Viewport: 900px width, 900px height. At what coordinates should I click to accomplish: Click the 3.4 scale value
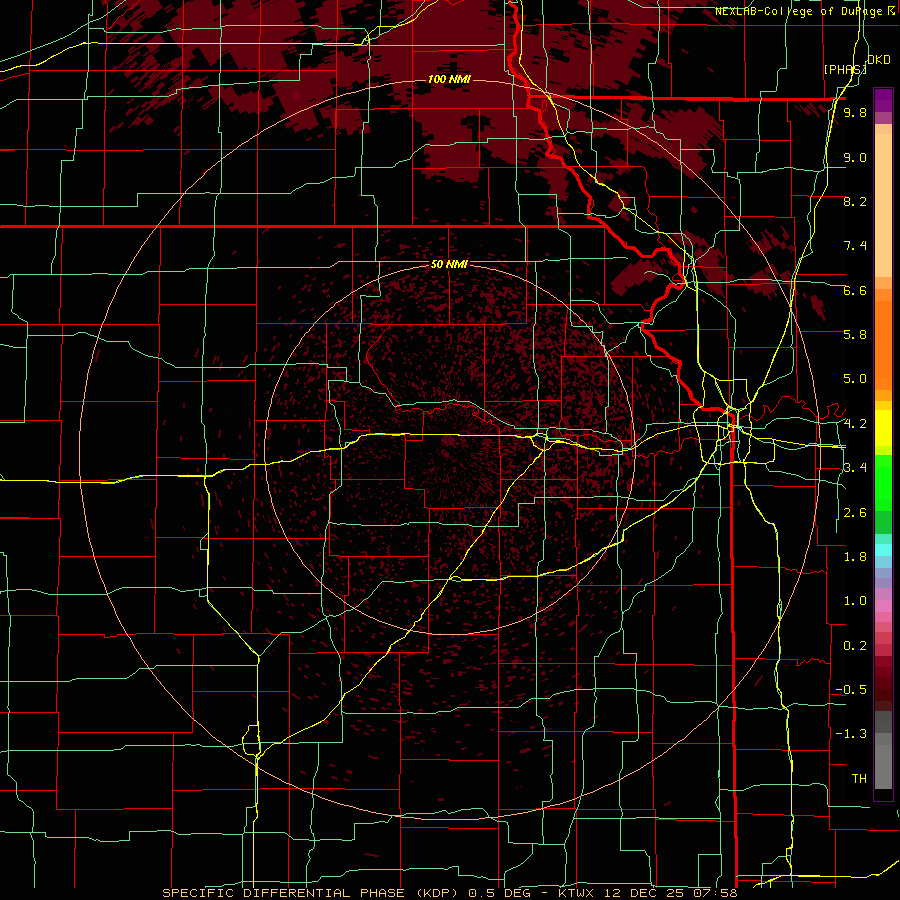[x=855, y=468]
